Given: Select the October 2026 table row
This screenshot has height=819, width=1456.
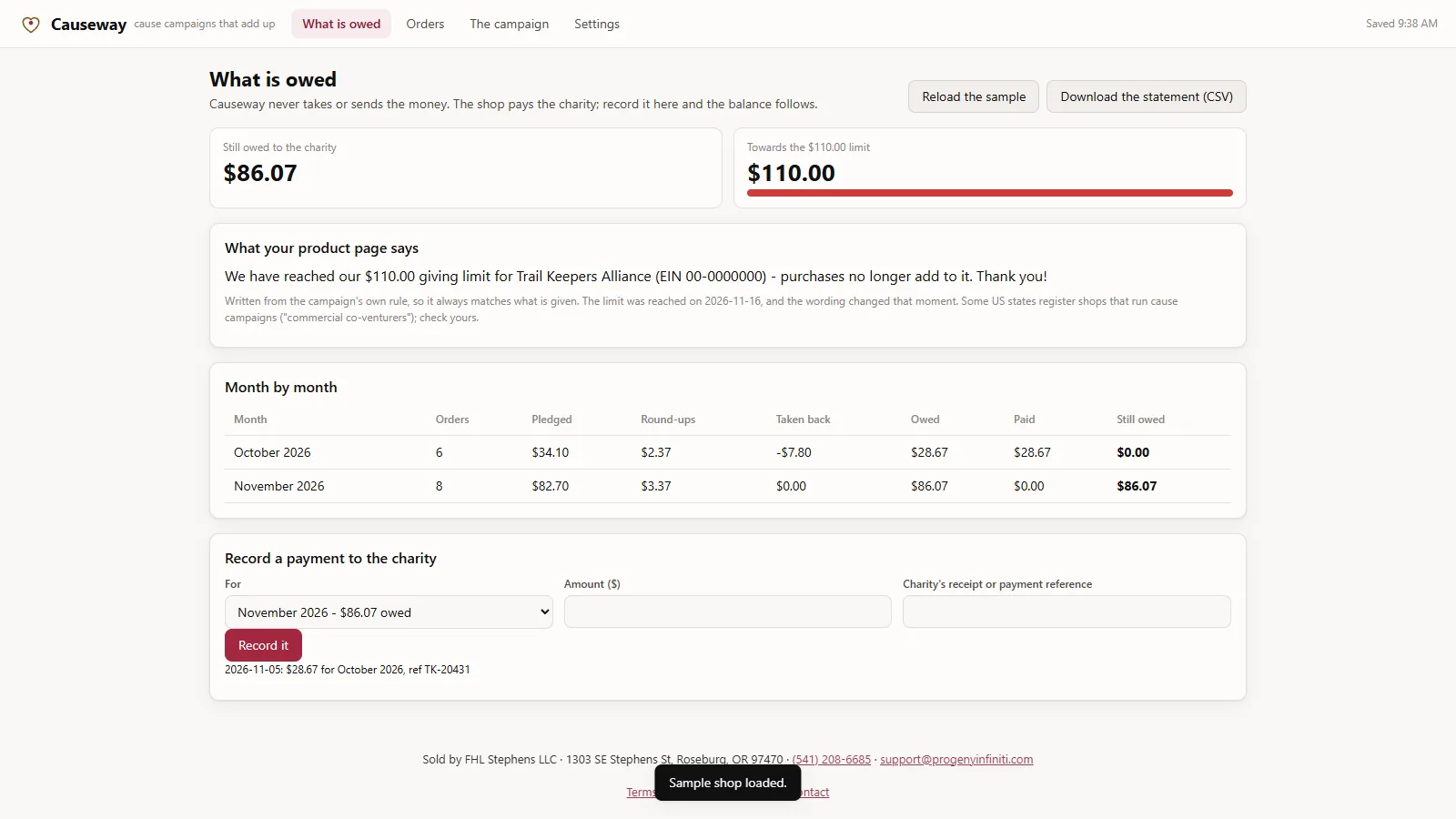Looking at the screenshot, I should coord(728,452).
